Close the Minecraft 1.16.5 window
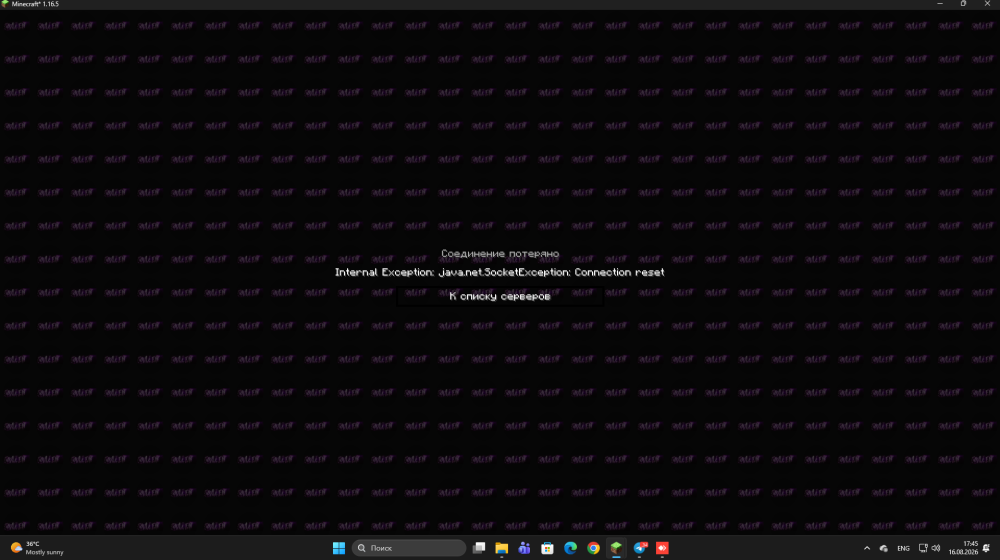The height and width of the screenshot is (560, 1000). (x=987, y=4)
